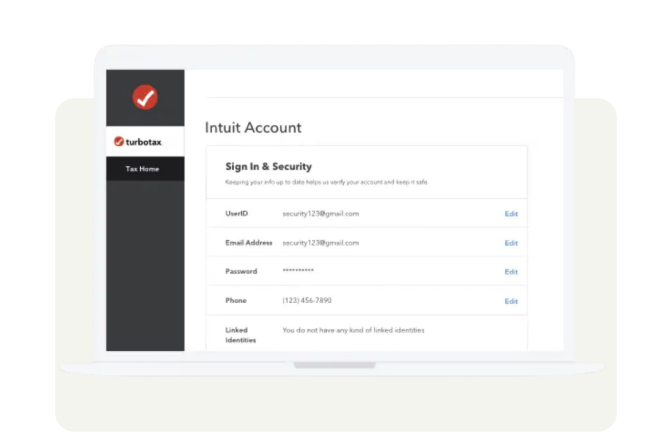Click the Linked Identities label

point(241,335)
